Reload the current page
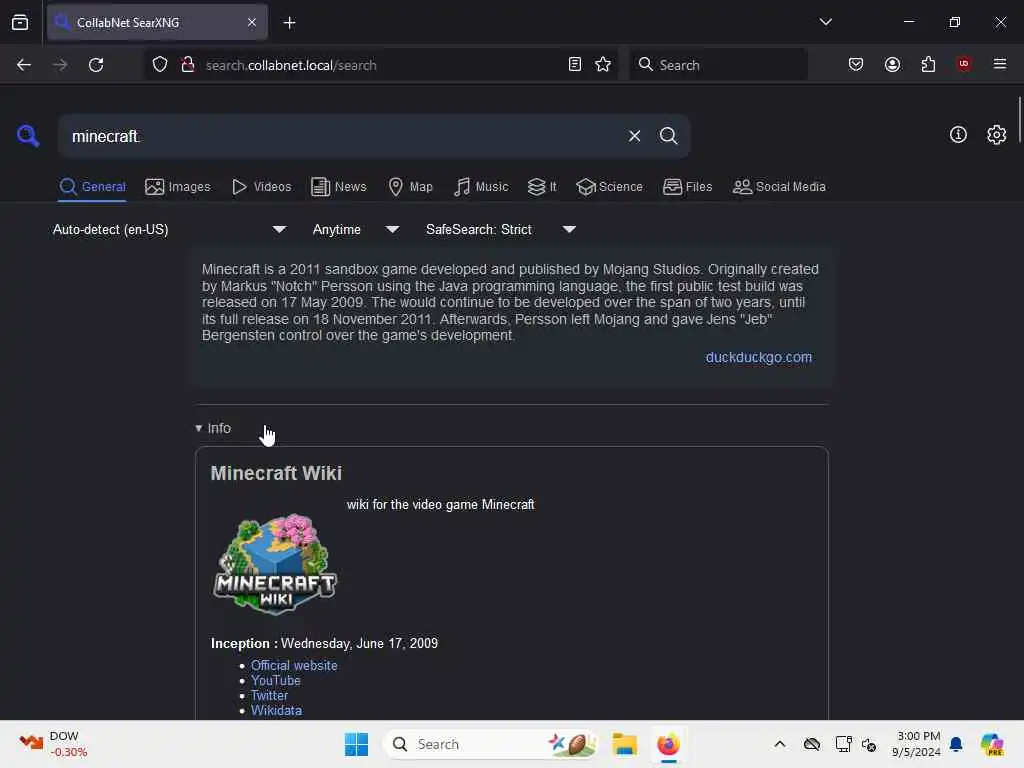 coord(96,65)
